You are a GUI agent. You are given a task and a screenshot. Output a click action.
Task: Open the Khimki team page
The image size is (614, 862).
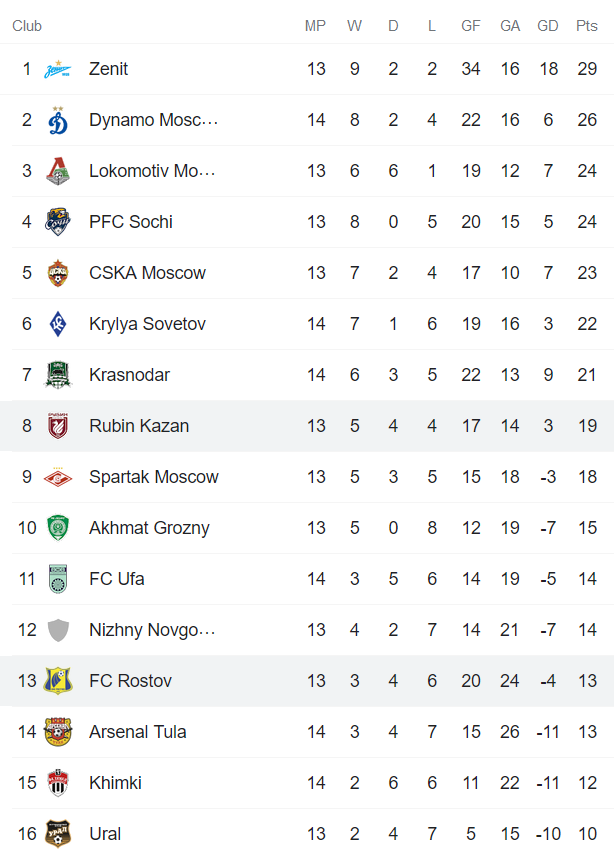coord(115,782)
